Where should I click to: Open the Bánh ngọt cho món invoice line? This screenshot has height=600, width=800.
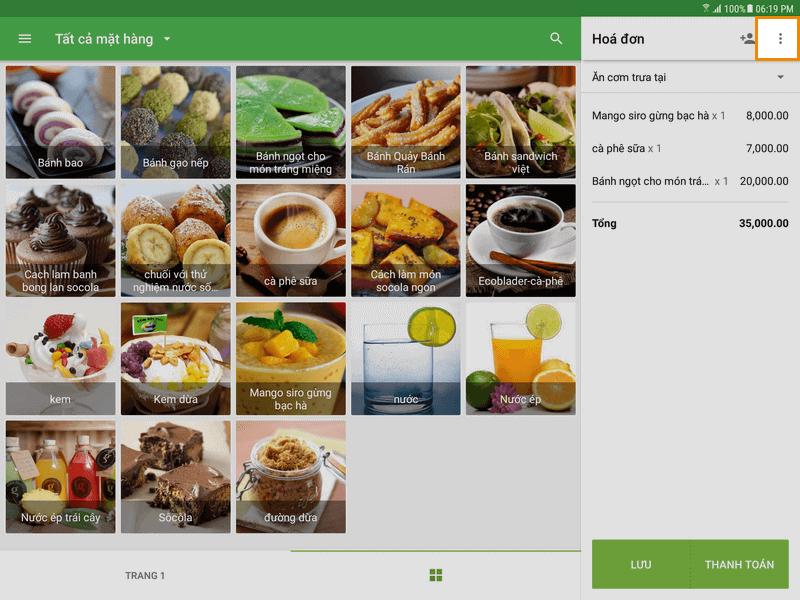coord(690,181)
